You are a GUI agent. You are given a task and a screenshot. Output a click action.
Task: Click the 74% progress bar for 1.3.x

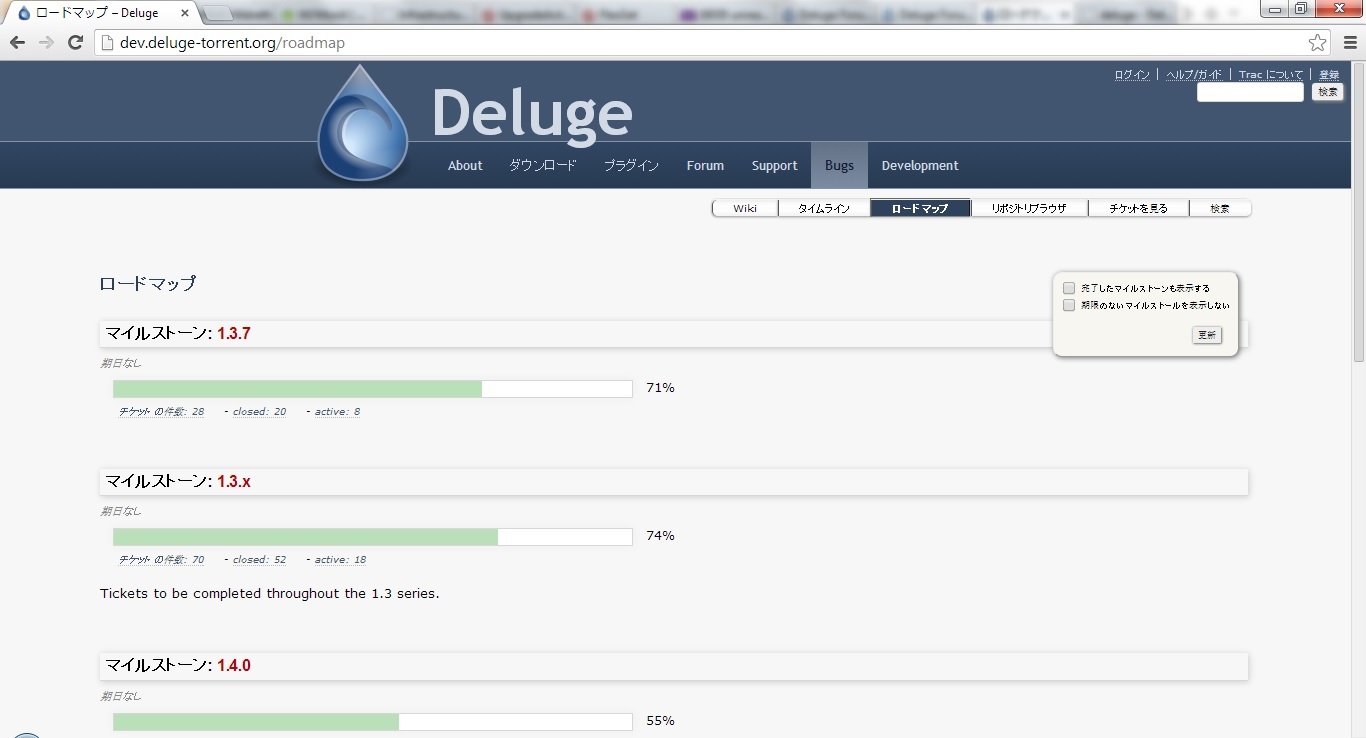(x=373, y=537)
